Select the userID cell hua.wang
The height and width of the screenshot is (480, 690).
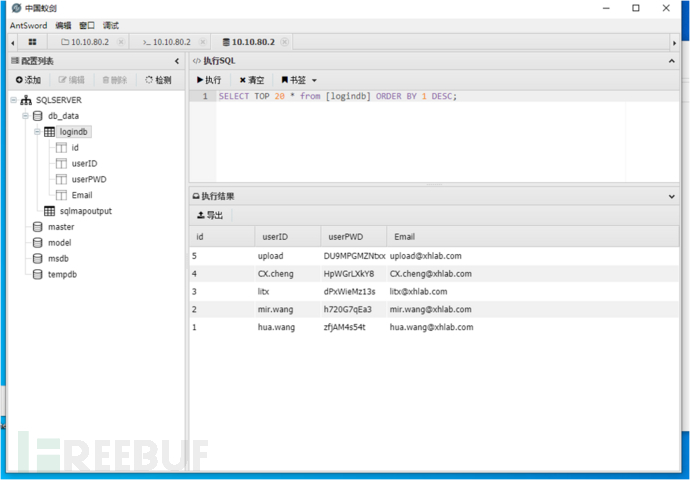pyautogui.click(x=276, y=327)
